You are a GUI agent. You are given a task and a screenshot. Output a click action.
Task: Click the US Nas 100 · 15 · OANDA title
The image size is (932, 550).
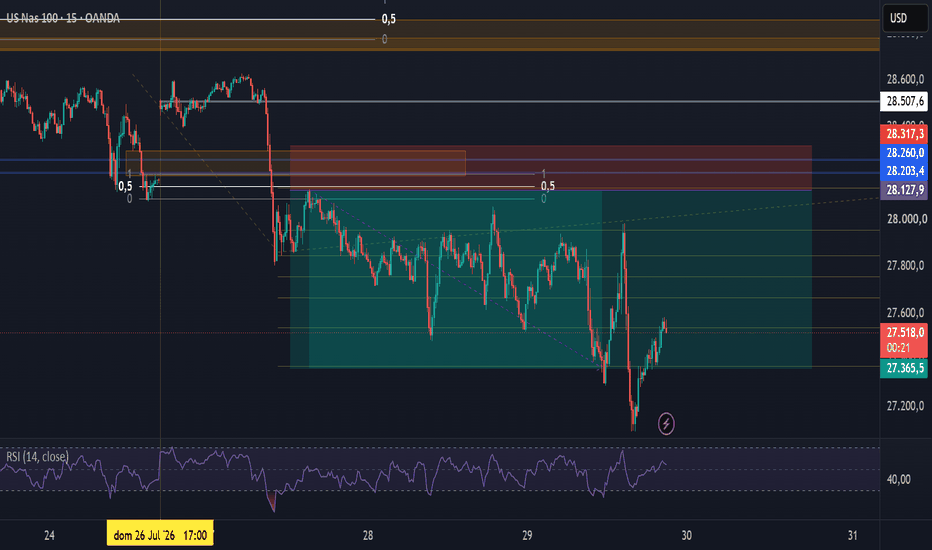(x=63, y=18)
